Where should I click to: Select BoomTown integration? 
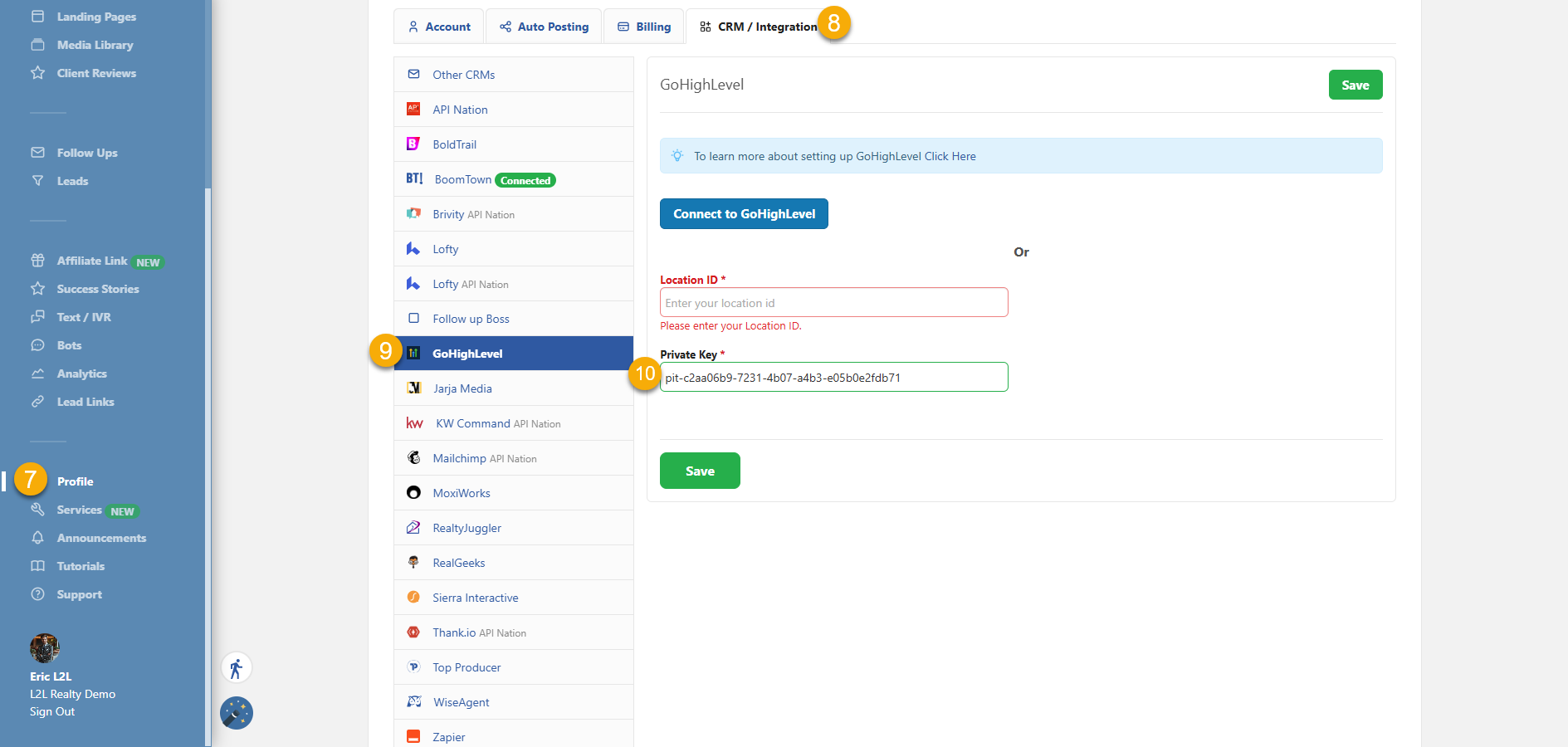[514, 179]
